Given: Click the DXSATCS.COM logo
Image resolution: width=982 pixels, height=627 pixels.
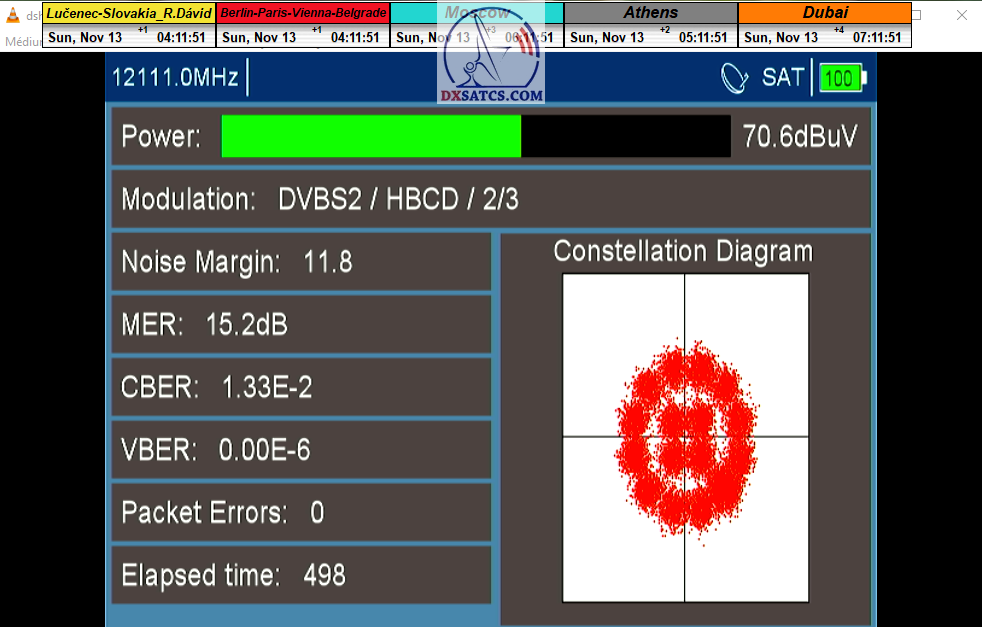Looking at the screenshot, I should [492, 62].
